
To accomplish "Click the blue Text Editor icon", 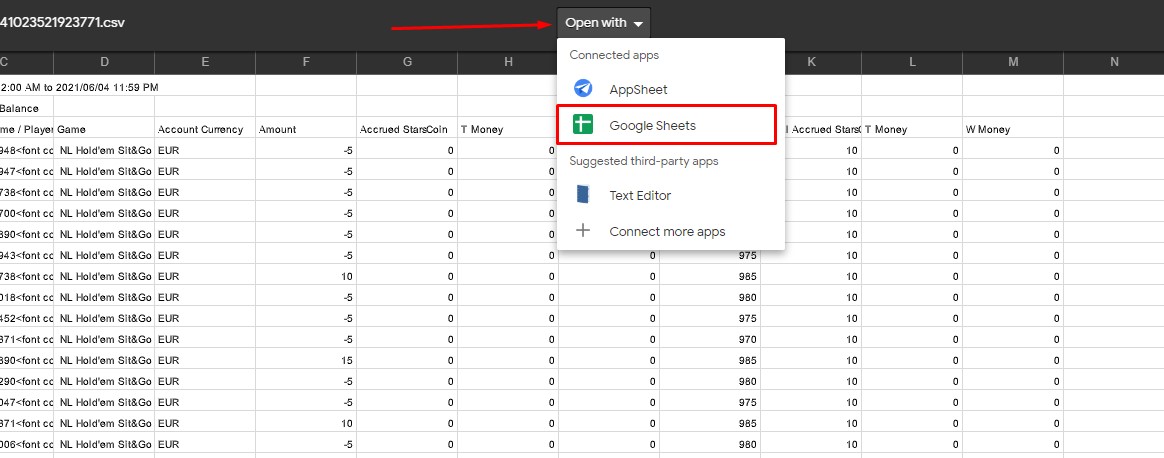I will pos(583,195).
